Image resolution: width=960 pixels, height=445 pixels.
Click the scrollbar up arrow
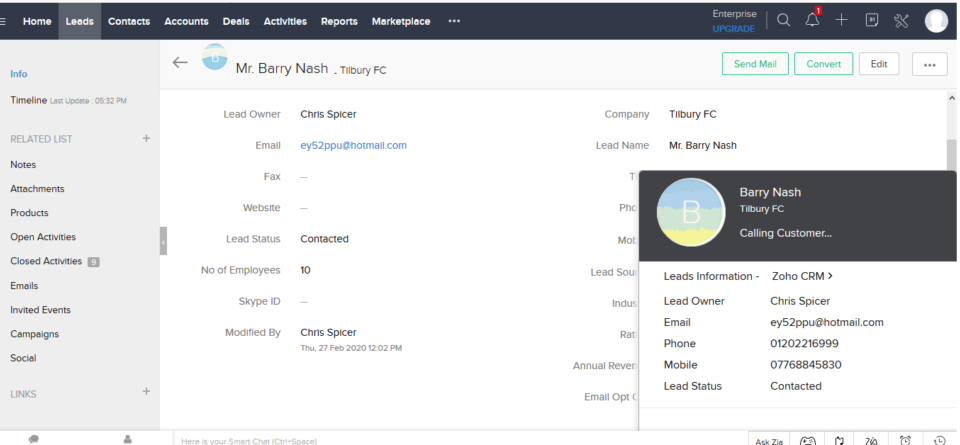(x=951, y=97)
